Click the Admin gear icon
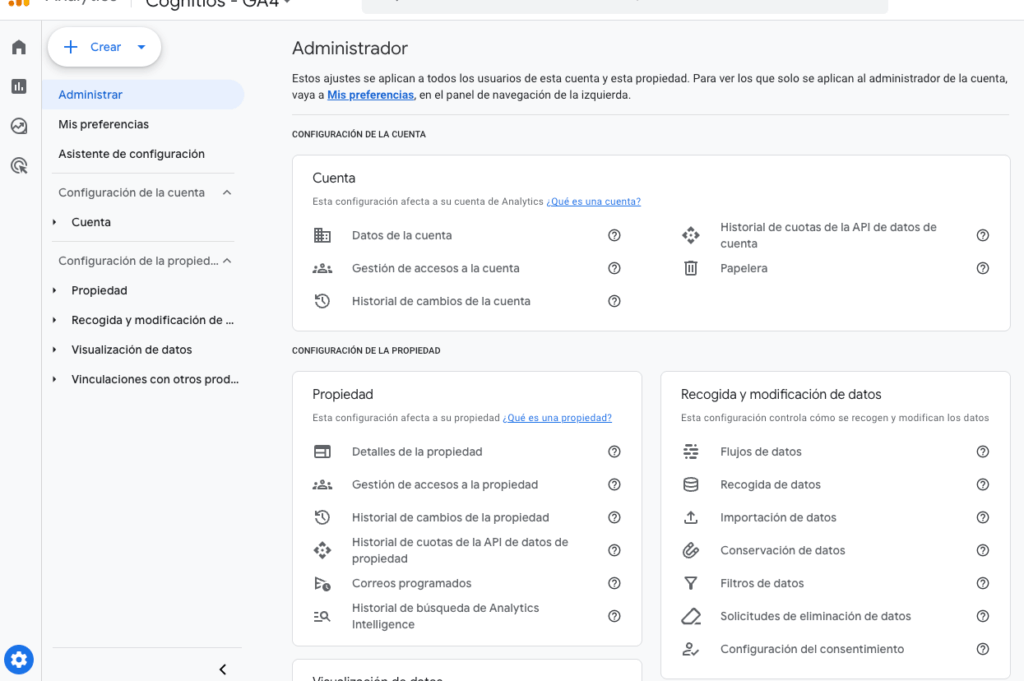The width and height of the screenshot is (1024, 681). point(19,659)
